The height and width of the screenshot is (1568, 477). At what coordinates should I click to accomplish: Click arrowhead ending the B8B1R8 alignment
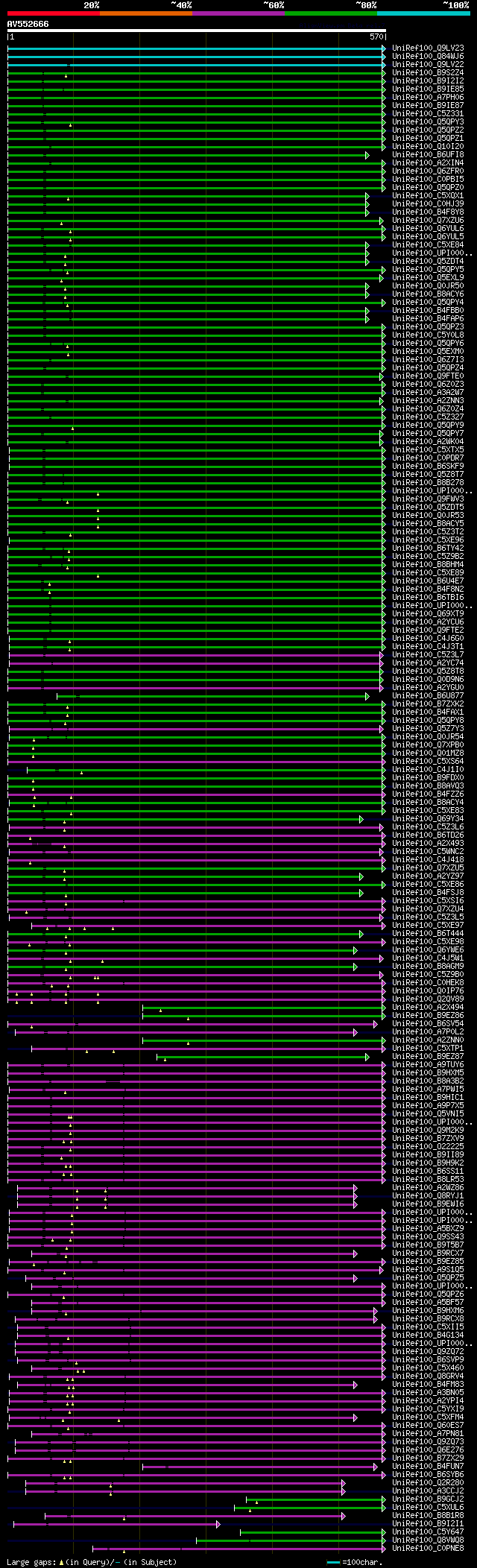click(x=344, y=1516)
